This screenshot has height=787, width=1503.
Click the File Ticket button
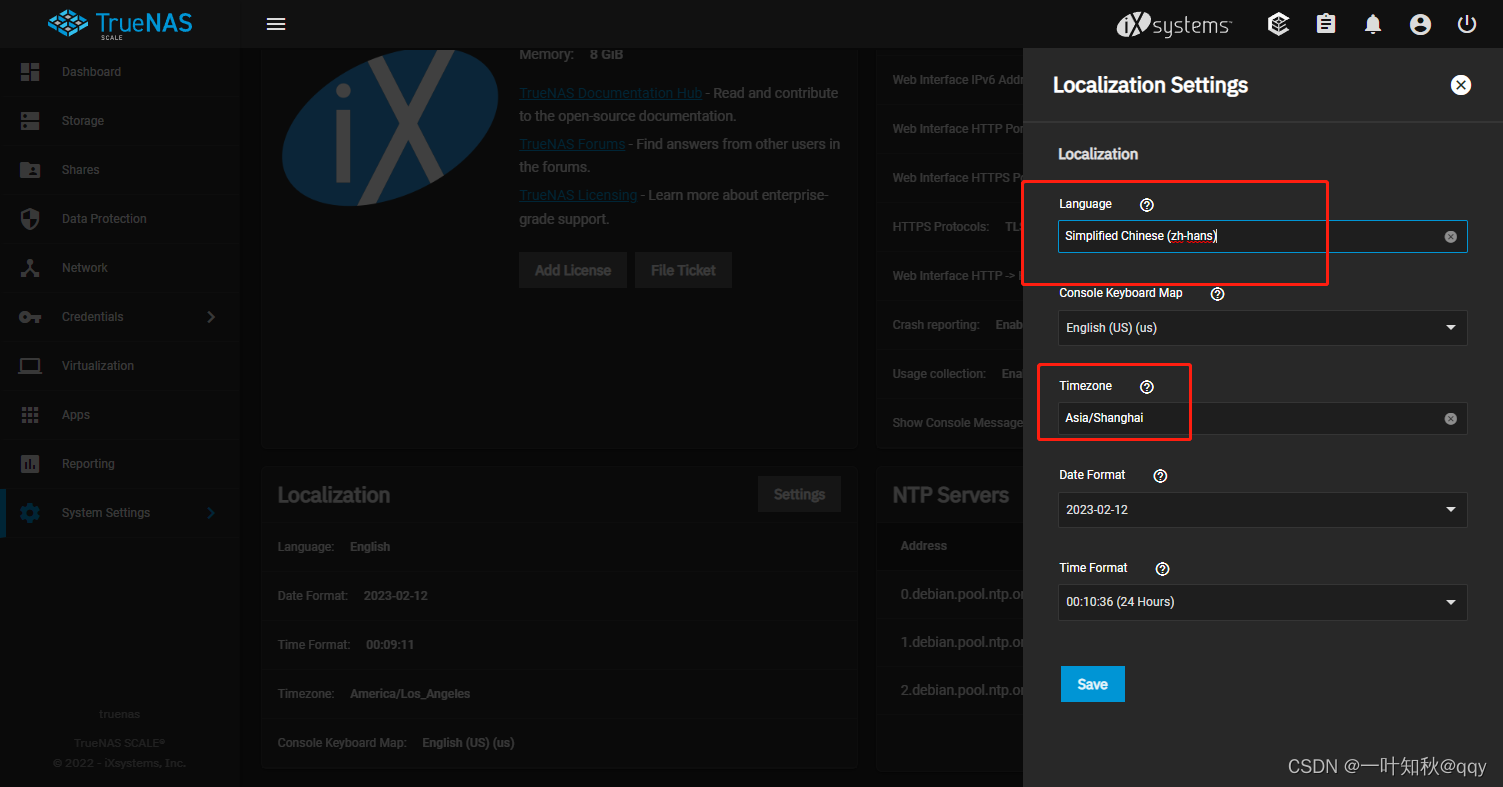(683, 270)
